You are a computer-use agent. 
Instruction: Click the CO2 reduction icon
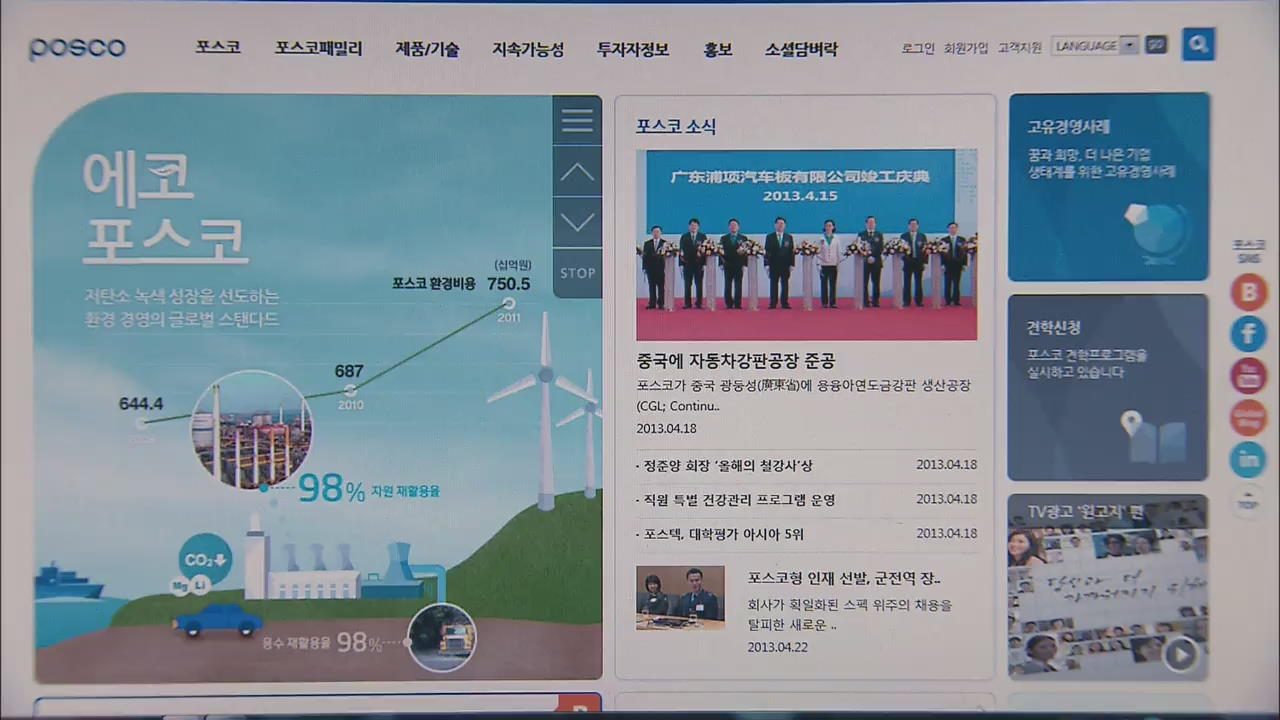tap(205, 560)
